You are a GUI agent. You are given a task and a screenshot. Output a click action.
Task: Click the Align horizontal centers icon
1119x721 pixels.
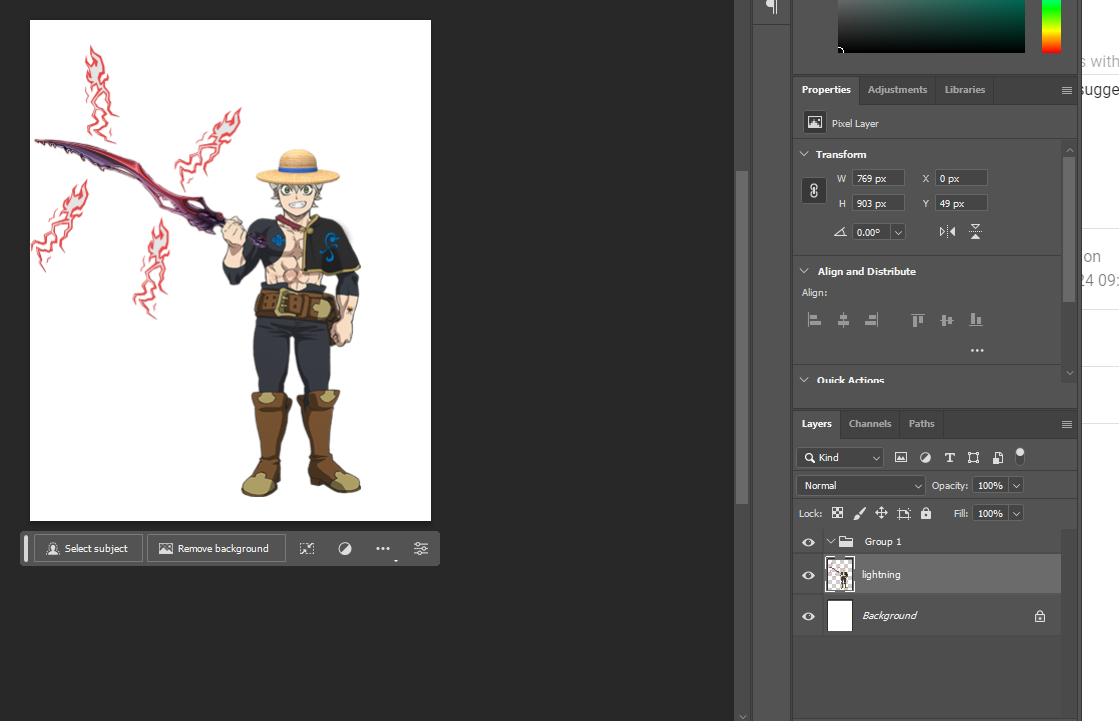coord(843,320)
